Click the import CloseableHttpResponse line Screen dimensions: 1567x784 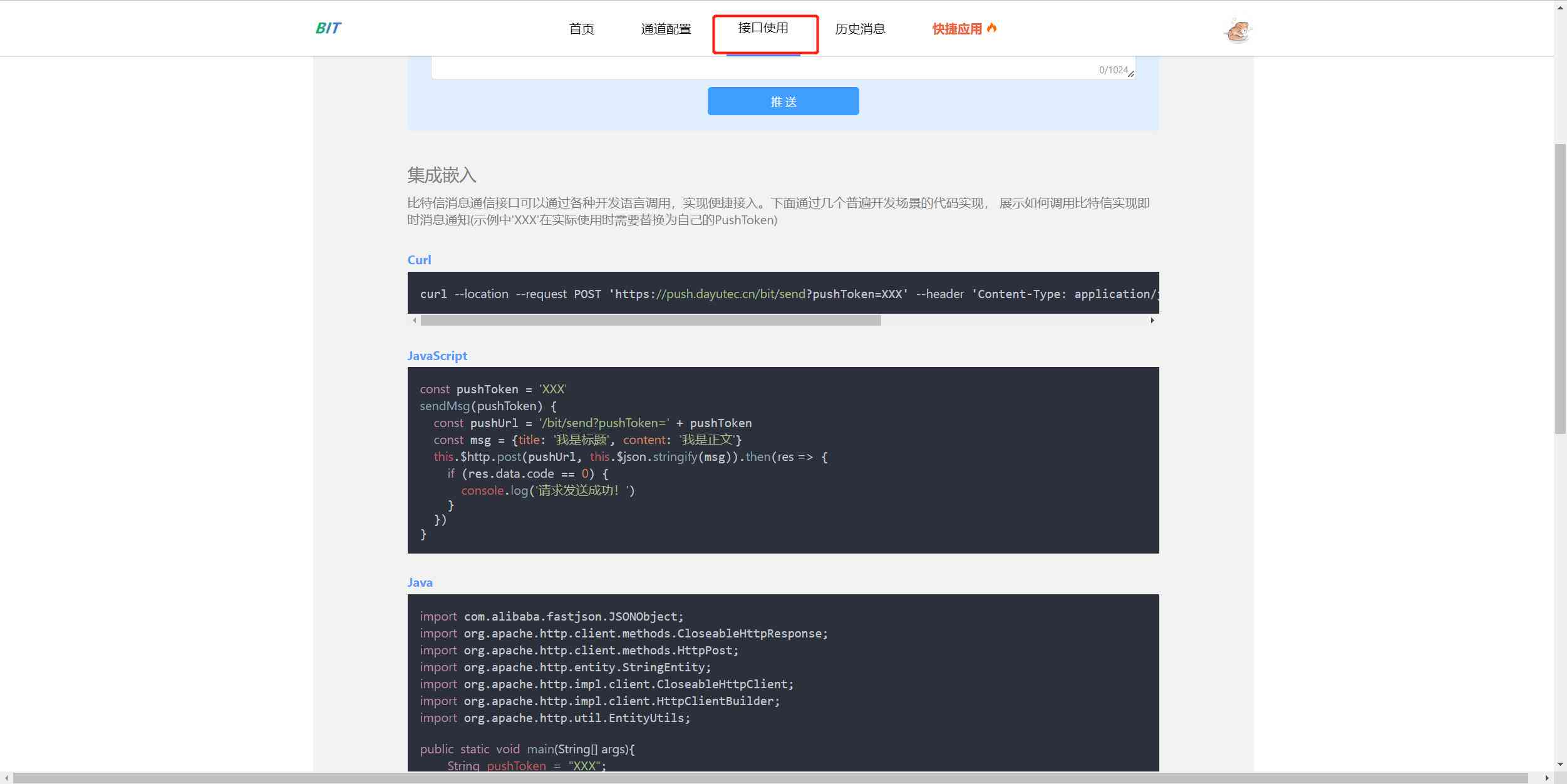[624, 634]
